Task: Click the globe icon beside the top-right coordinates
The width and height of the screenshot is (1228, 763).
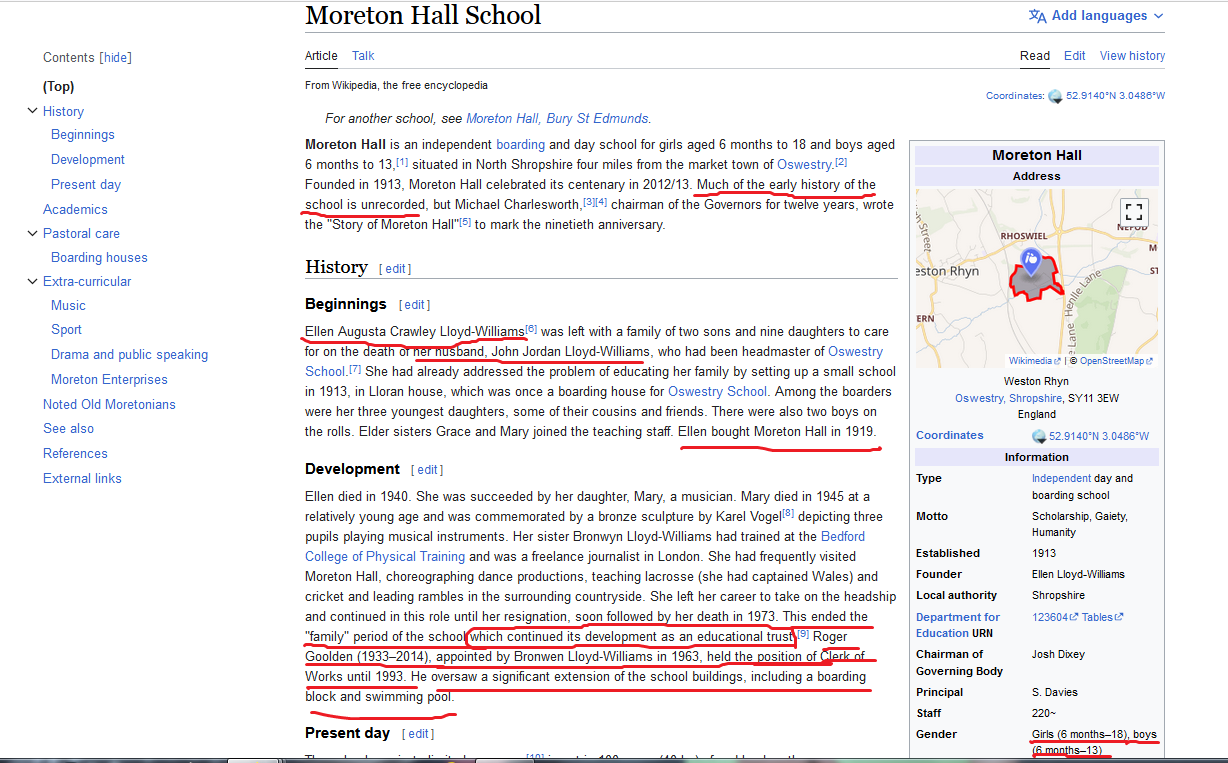Action: pos(1054,96)
